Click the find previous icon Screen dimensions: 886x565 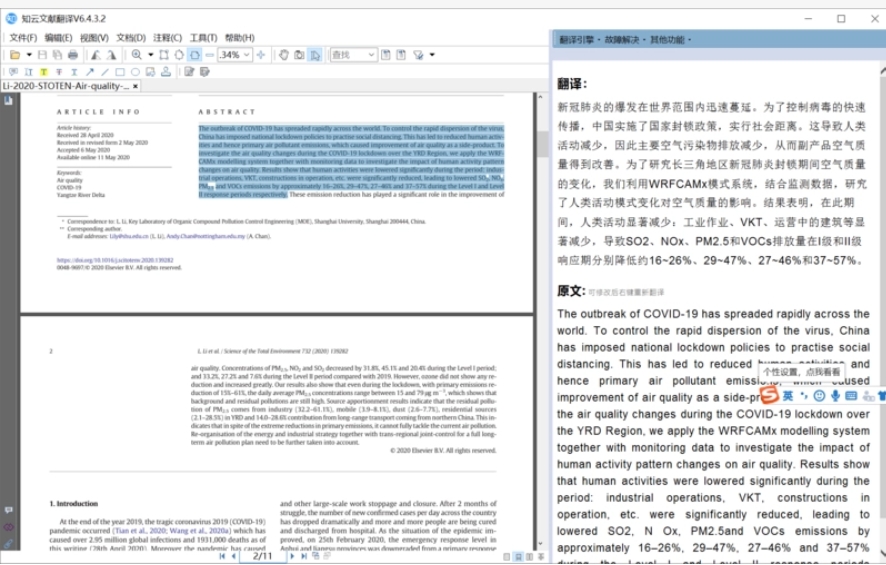tap(386, 55)
